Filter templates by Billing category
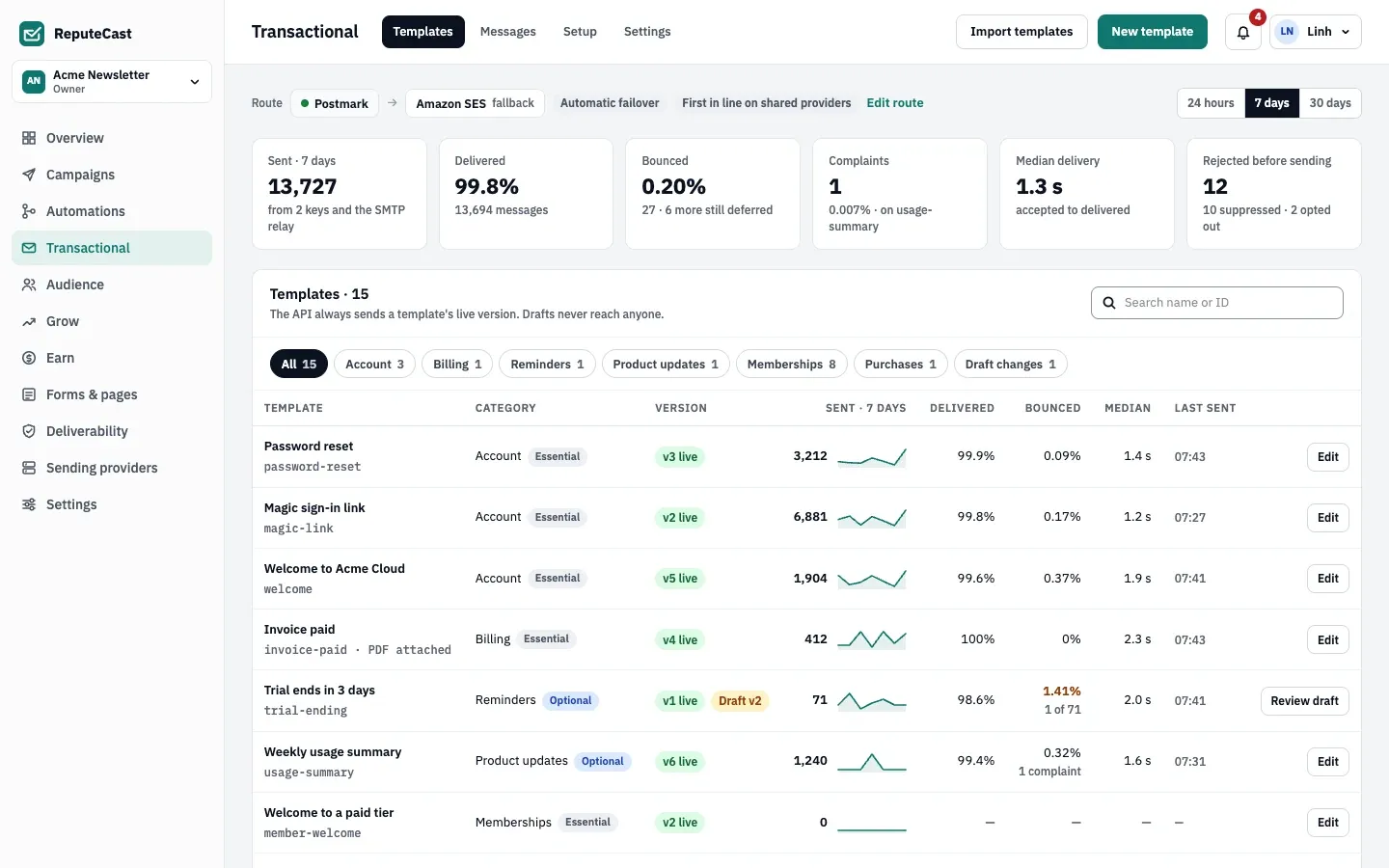Image resolution: width=1389 pixels, height=868 pixels. [457, 364]
